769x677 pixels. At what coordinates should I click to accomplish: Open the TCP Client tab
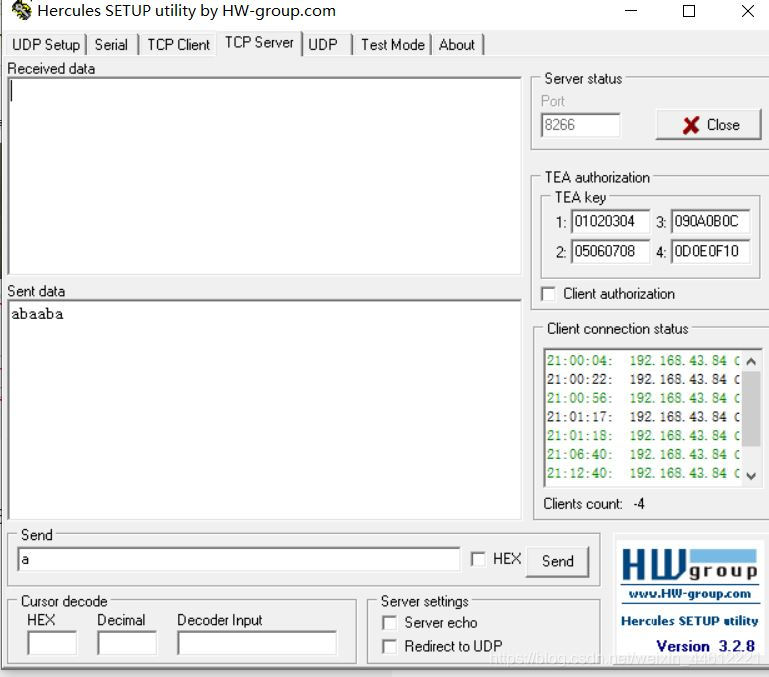179,45
